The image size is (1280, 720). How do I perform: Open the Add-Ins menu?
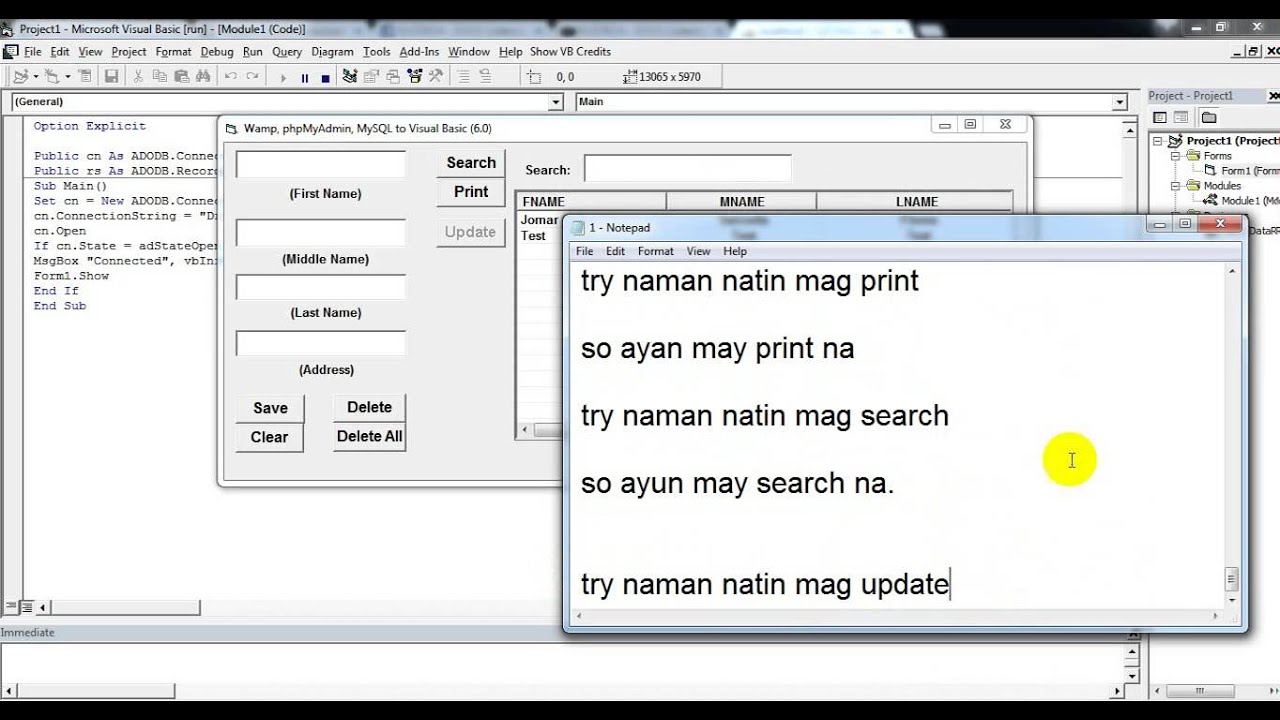click(x=419, y=52)
